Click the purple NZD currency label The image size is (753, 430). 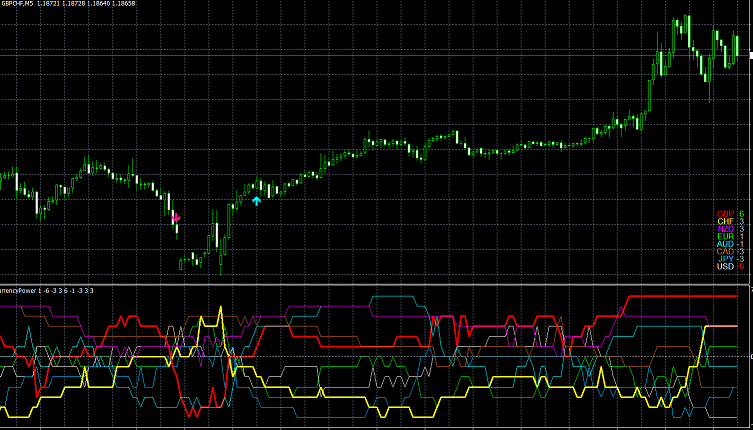726,229
